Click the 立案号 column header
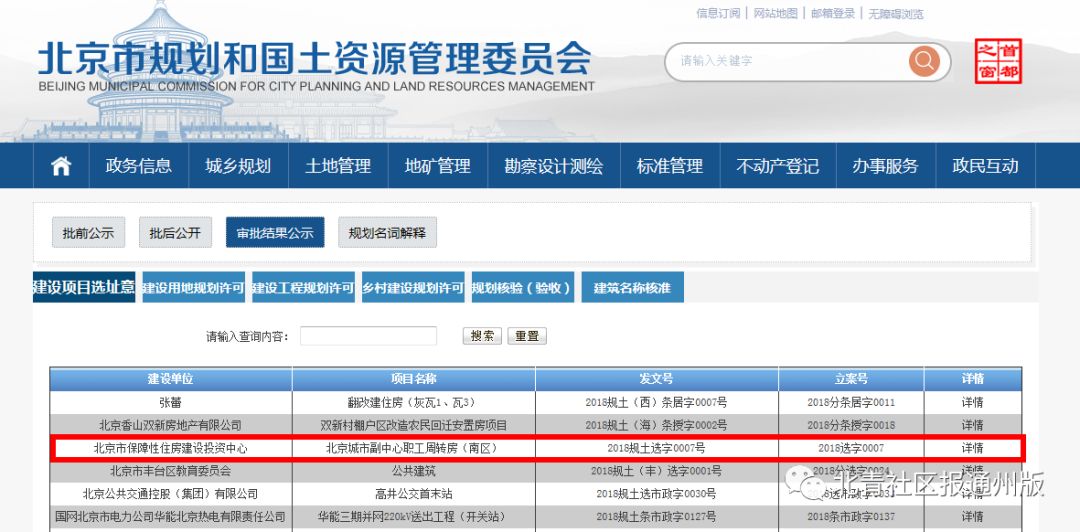Screen dimensions: 1080x532 pos(851,379)
